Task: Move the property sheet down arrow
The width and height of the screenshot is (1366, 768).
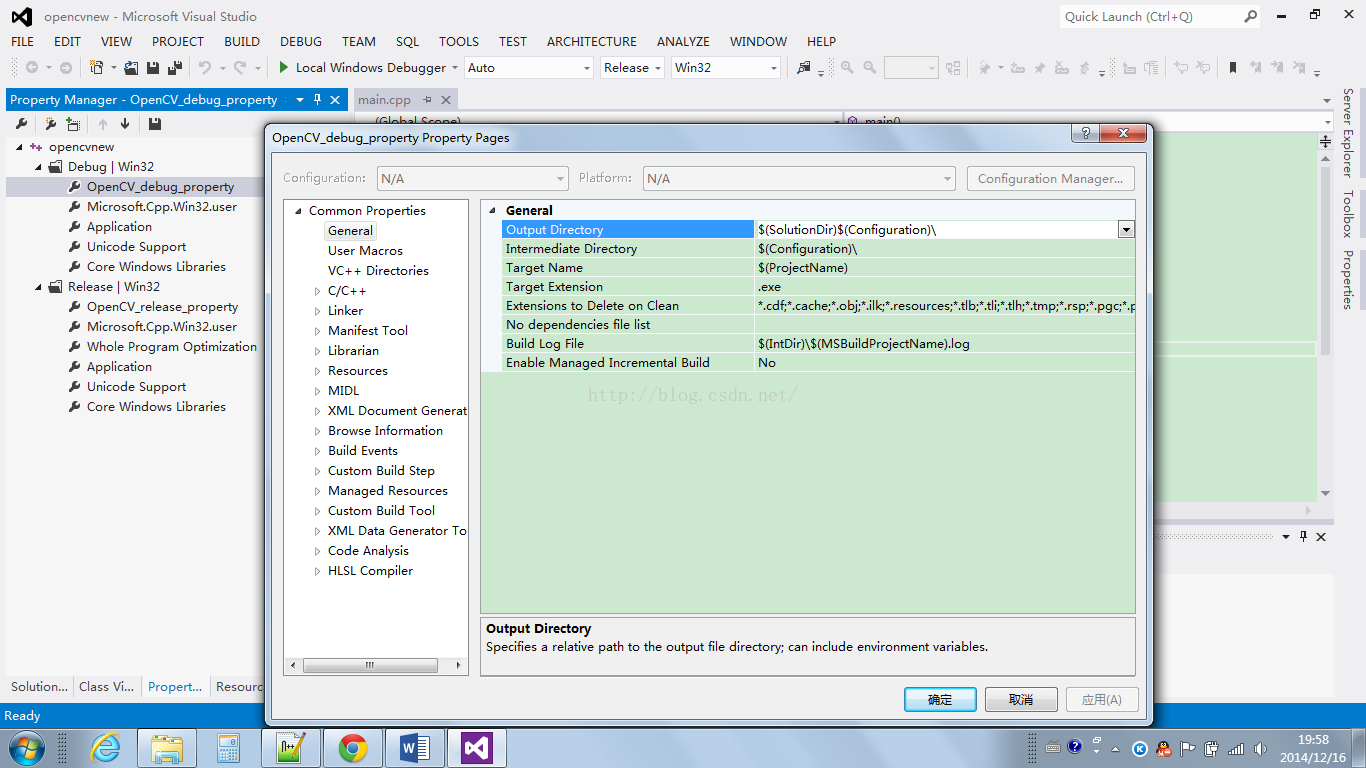Action: [125, 124]
